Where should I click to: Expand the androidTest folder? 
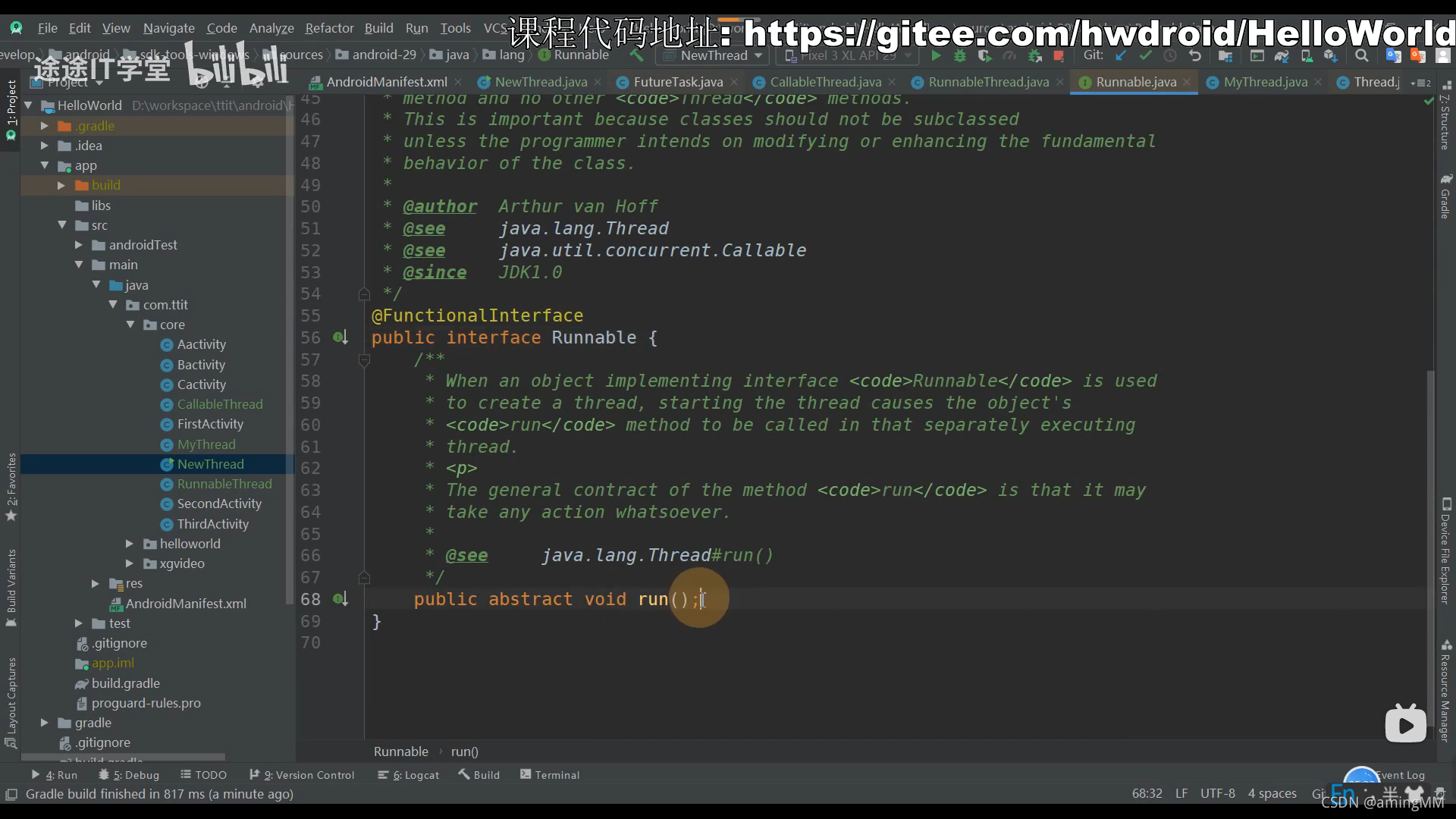pyautogui.click(x=78, y=245)
